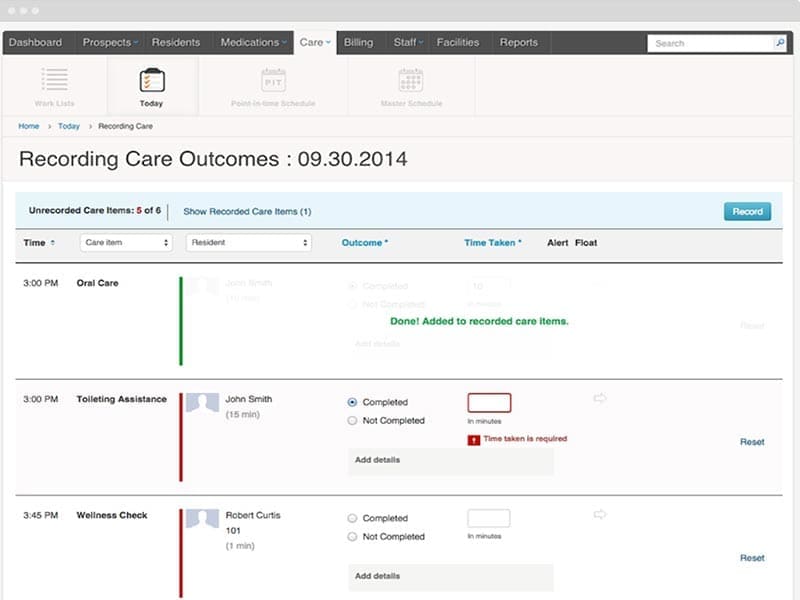Click the Wellness Check item name
800x600 pixels.
[x=112, y=515]
